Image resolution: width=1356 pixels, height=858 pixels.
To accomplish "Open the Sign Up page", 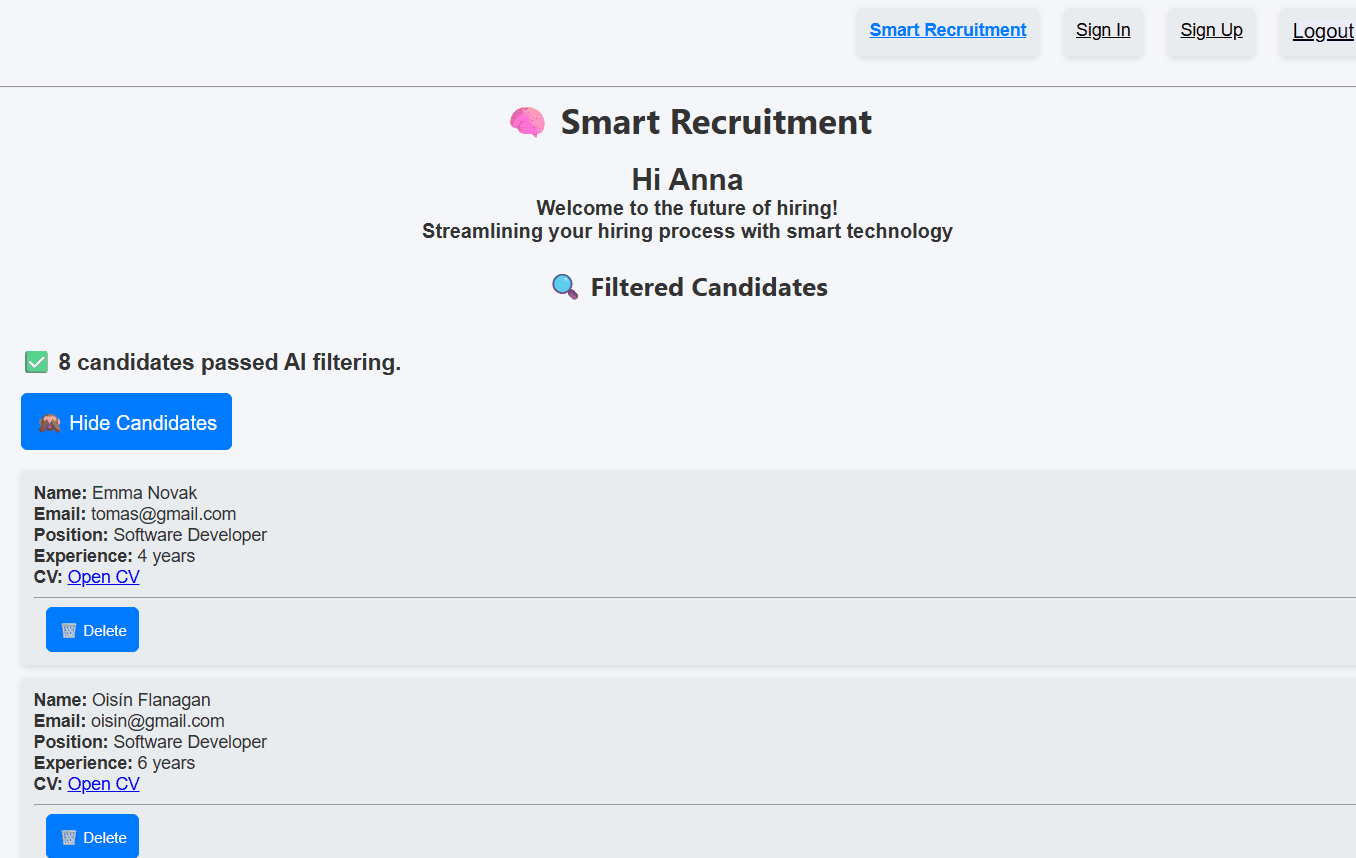I will coord(1211,30).
